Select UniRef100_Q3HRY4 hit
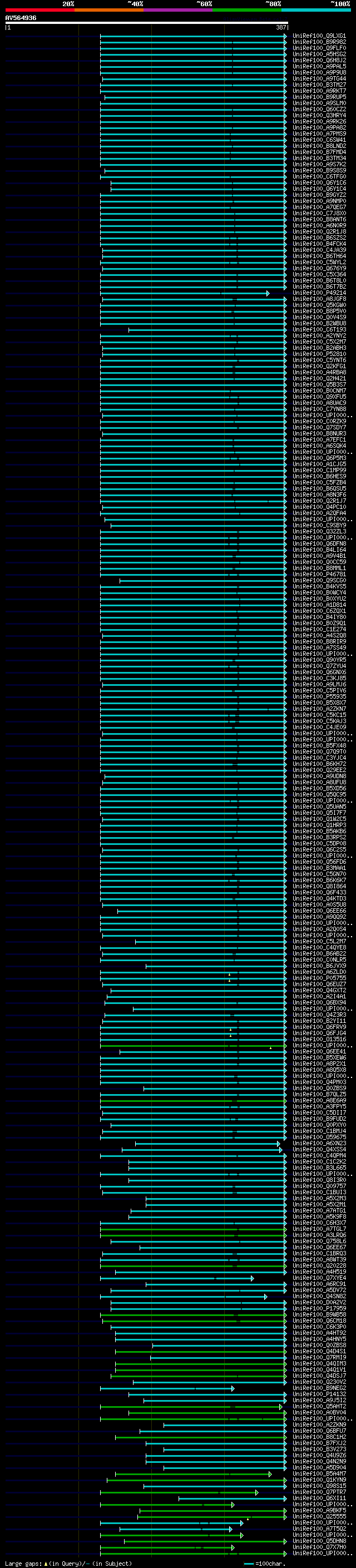Screen dimensions: 356x1568 (319, 116)
